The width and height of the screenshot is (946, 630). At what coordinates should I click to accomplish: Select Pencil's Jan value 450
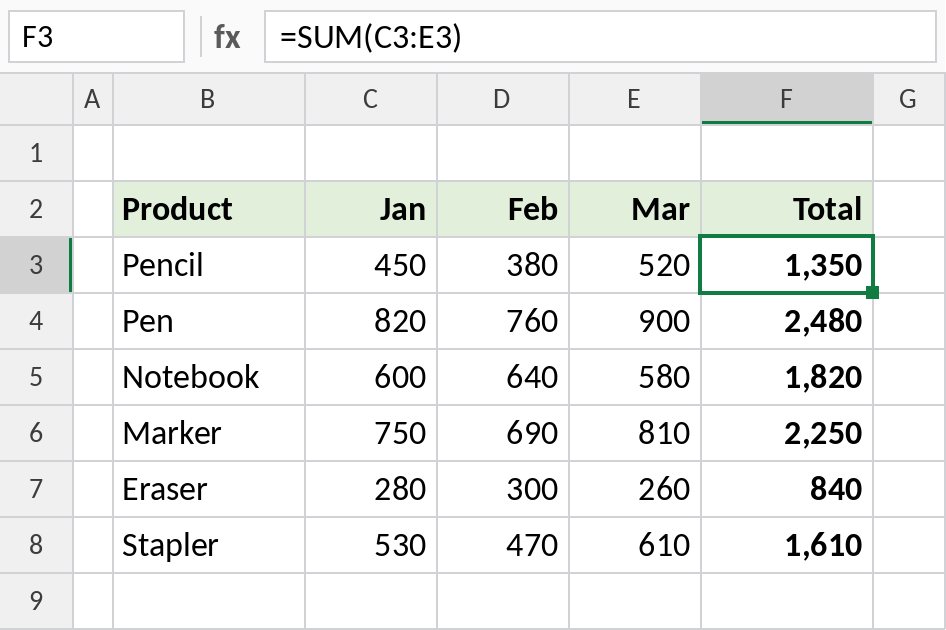click(x=371, y=265)
